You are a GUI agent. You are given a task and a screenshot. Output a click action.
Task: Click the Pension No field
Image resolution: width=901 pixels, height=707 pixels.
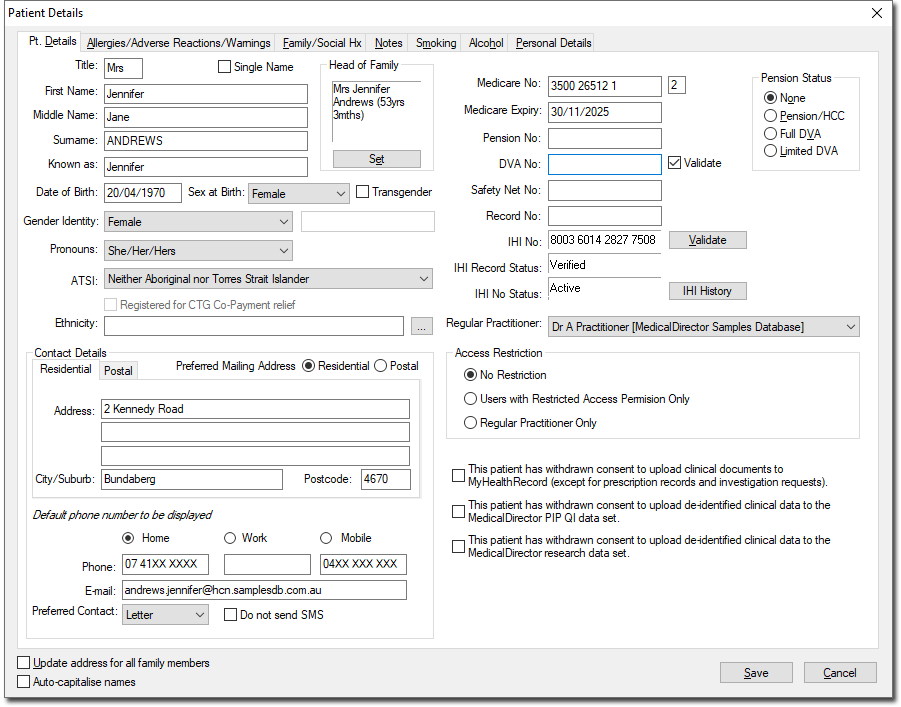pyautogui.click(x=604, y=139)
